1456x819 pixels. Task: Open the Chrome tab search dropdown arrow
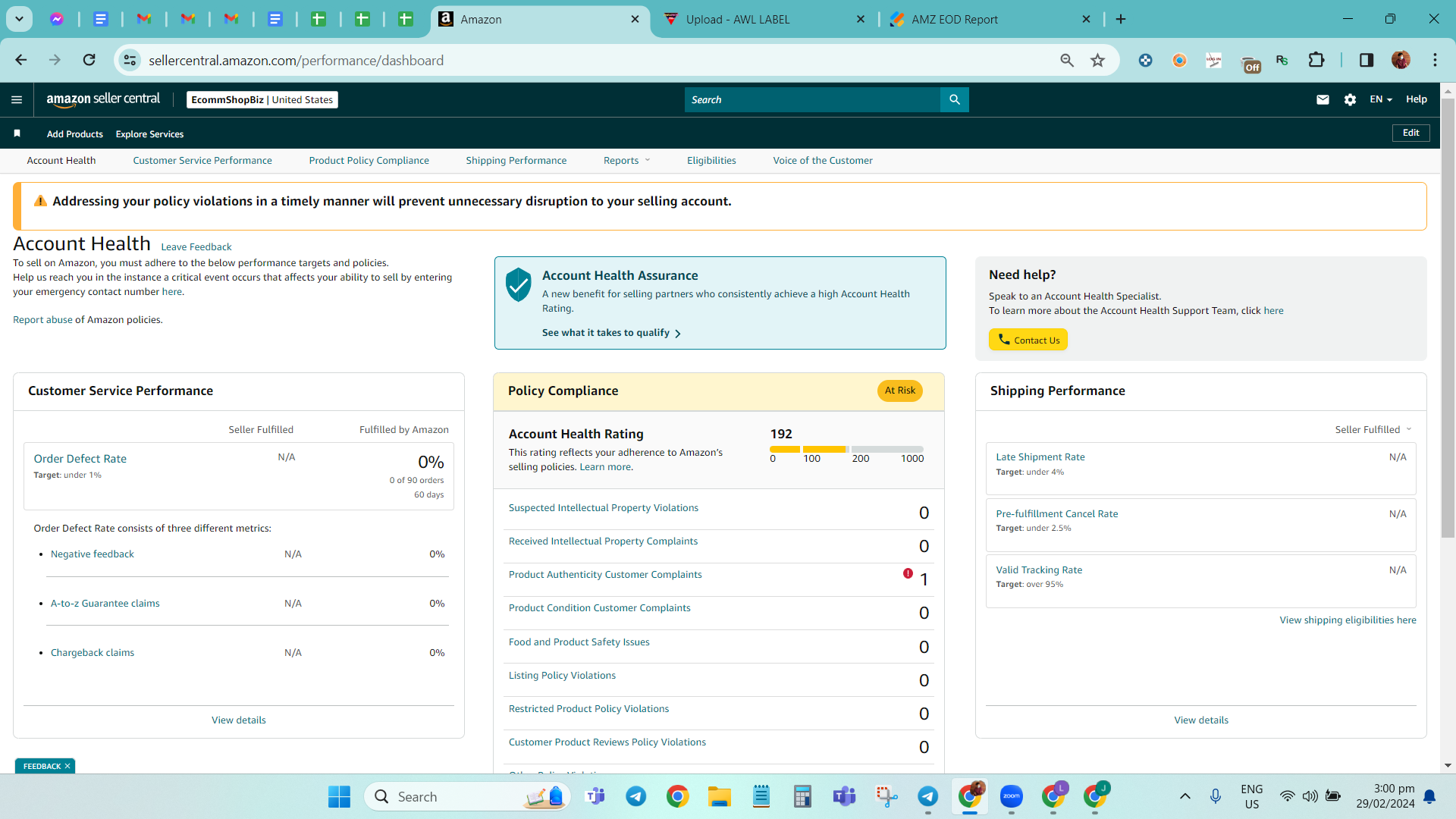[19, 19]
